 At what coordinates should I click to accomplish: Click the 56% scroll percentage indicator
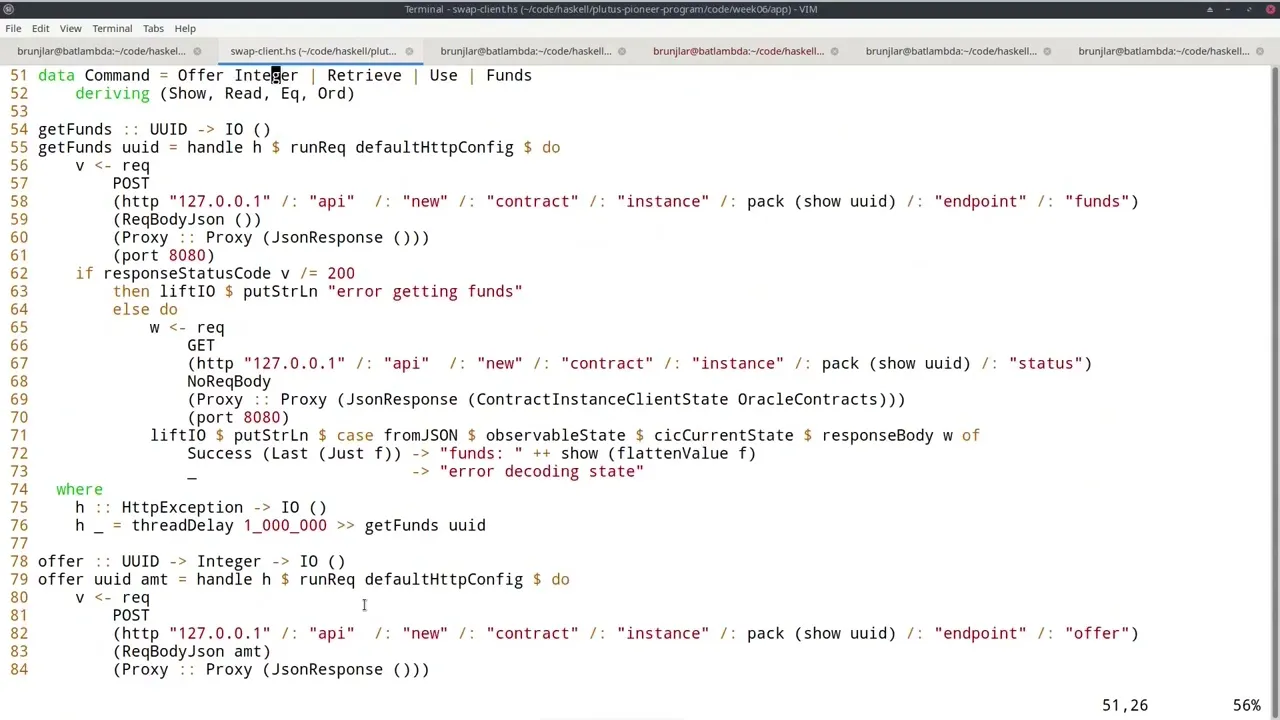click(1246, 705)
